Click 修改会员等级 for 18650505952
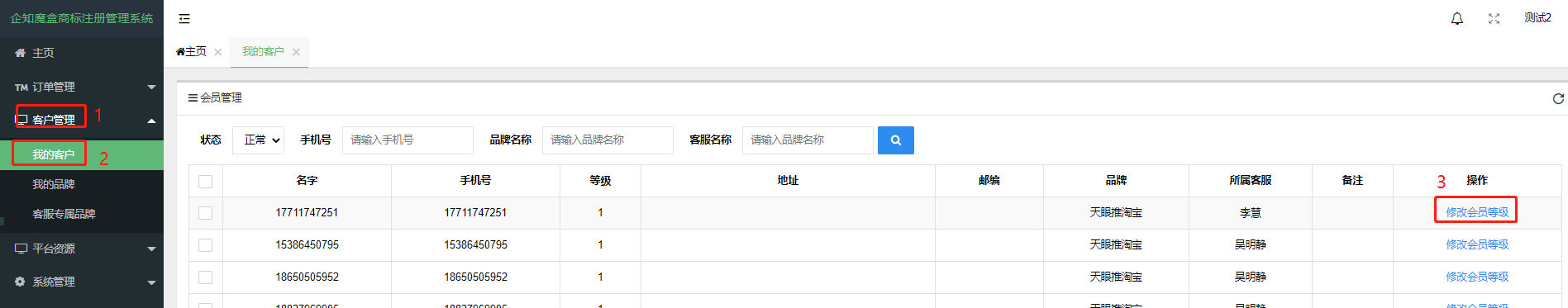 pyautogui.click(x=1477, y=277)
